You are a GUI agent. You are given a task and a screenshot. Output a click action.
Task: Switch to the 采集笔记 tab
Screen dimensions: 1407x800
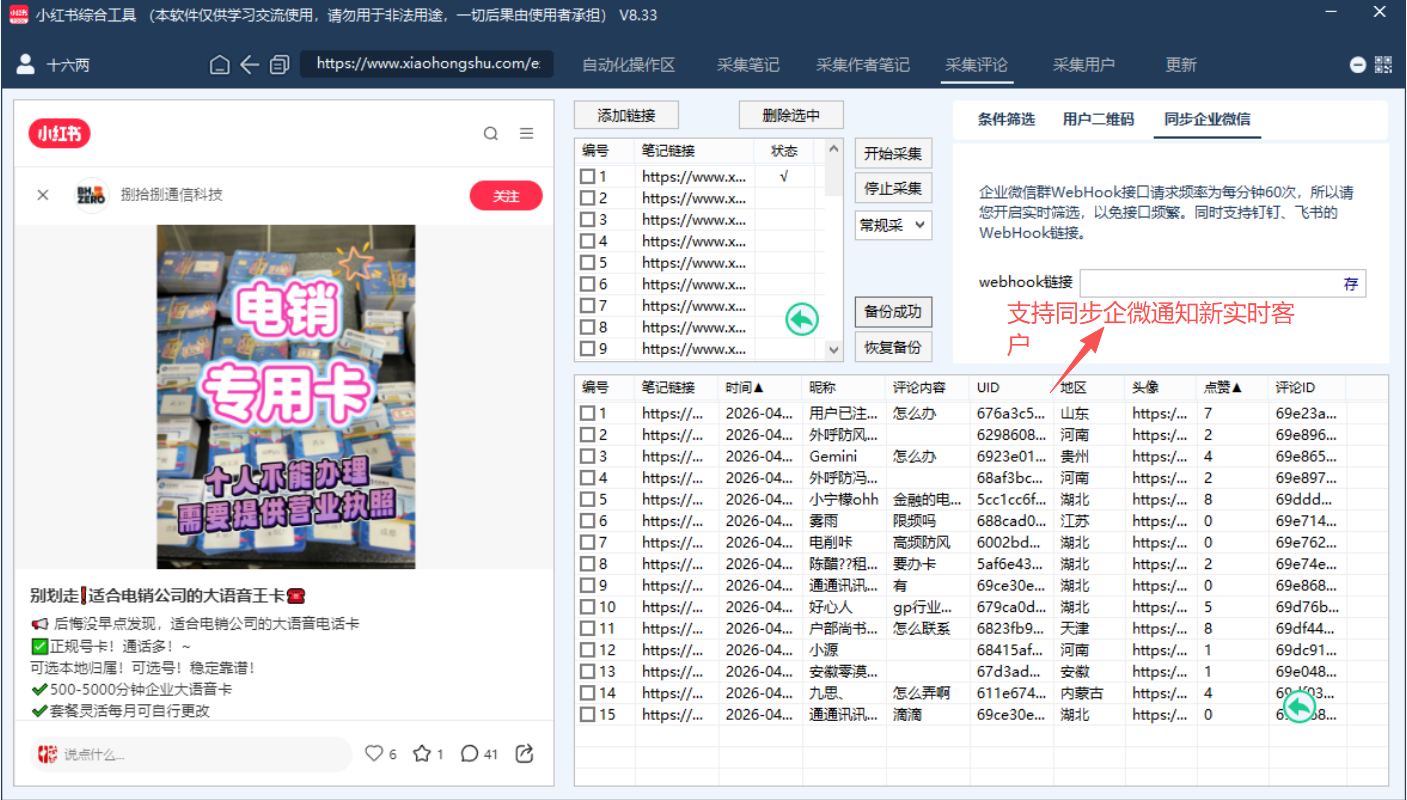(748, 65)
